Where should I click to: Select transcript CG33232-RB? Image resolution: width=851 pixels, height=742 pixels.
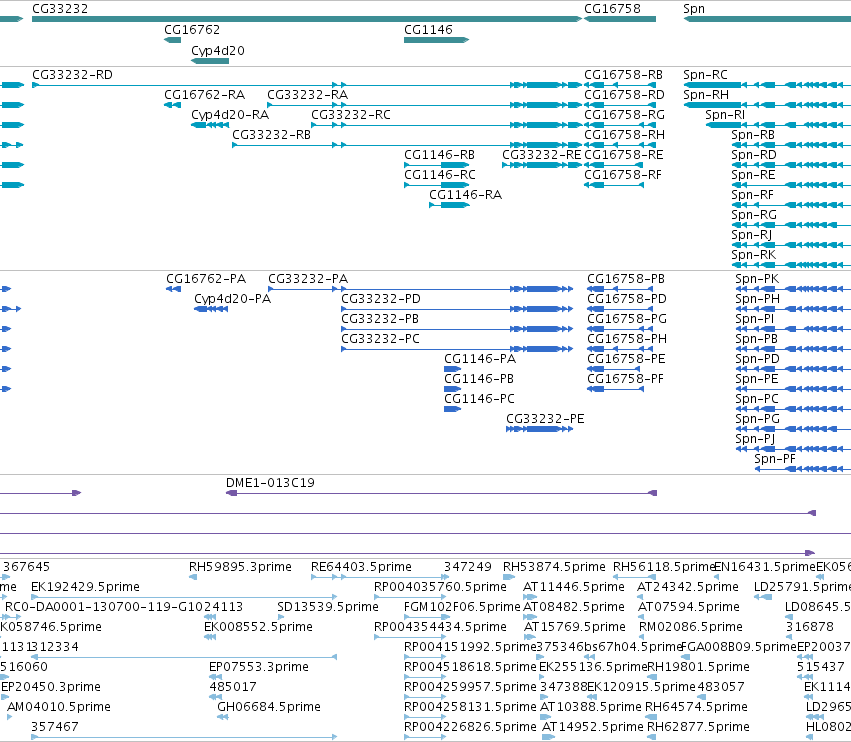click(271, 135)
